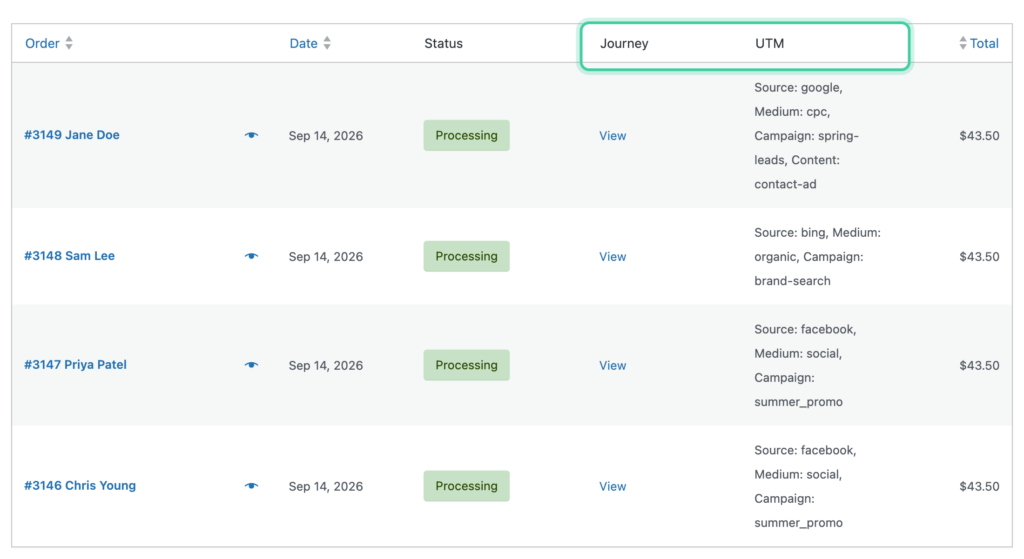Image resolution: width=1024 pixels, height=559 pixels.
Task: Click $43.50 total for order #3147
Action: [x=979, y=366]
